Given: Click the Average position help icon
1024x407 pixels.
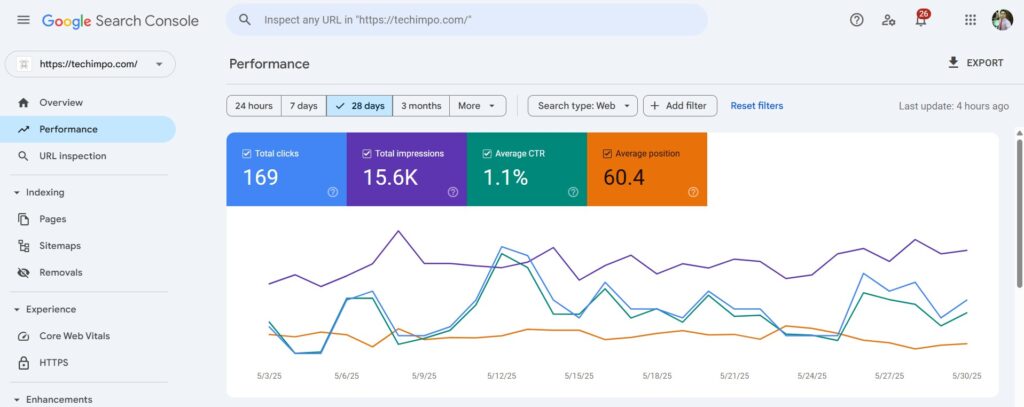Looking at the screenshot, I should point(693,192).
